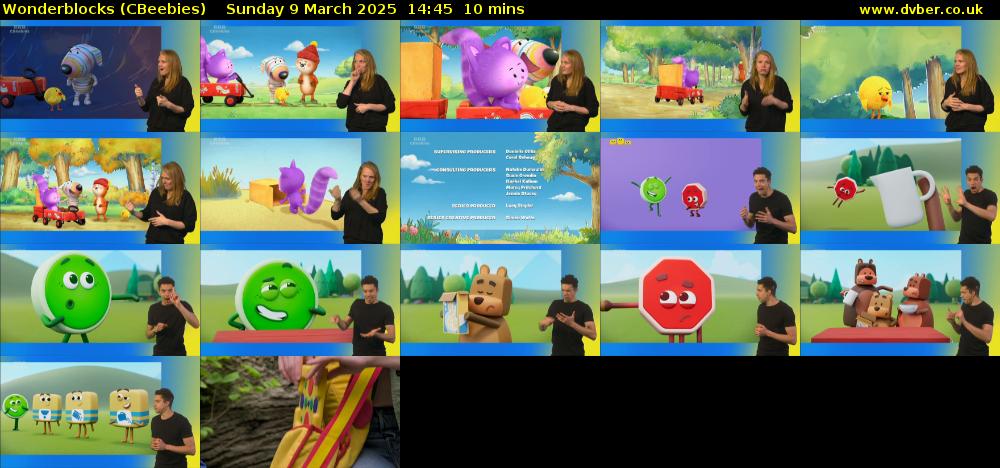Select thumbnail with close-up purple cat and box
The width and height of the screenshot is (1000, 468).
coord(500,76)
